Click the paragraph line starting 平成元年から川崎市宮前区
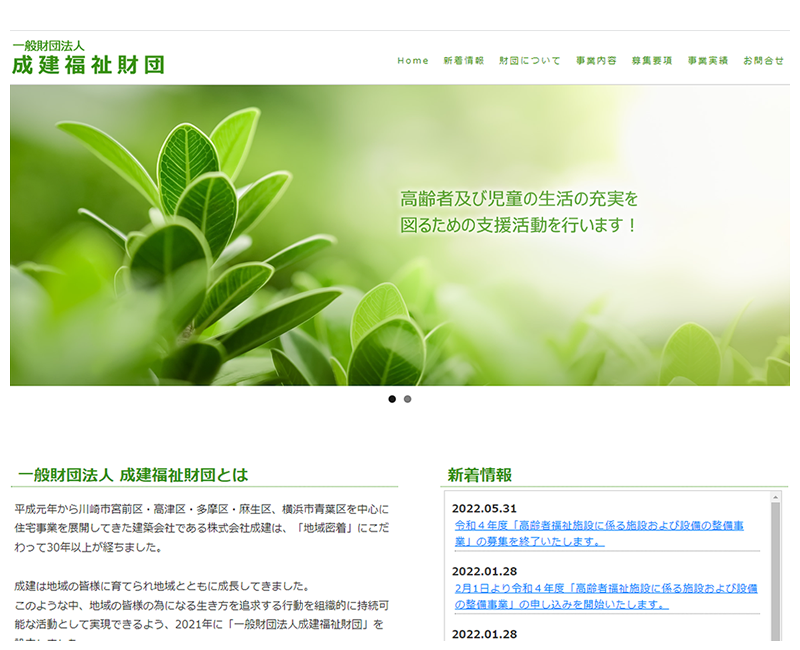 [202, 509]
